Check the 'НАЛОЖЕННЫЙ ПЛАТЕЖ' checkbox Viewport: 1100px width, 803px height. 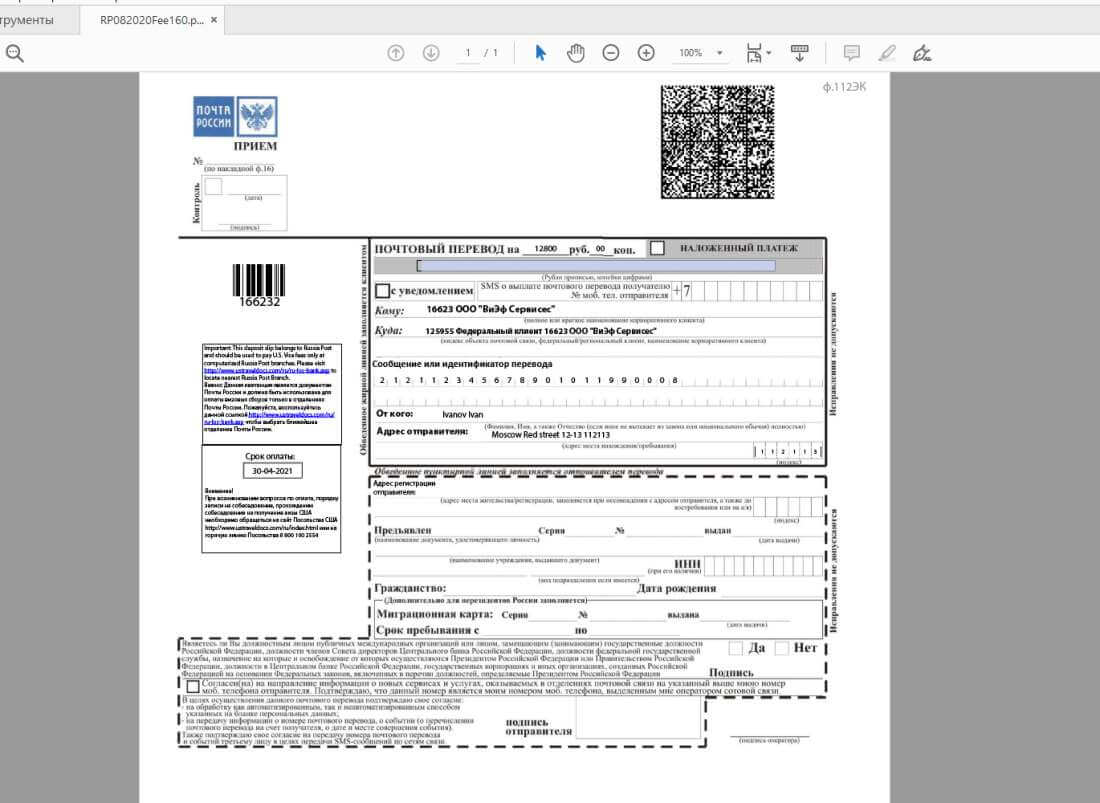[x=657, y=247]
